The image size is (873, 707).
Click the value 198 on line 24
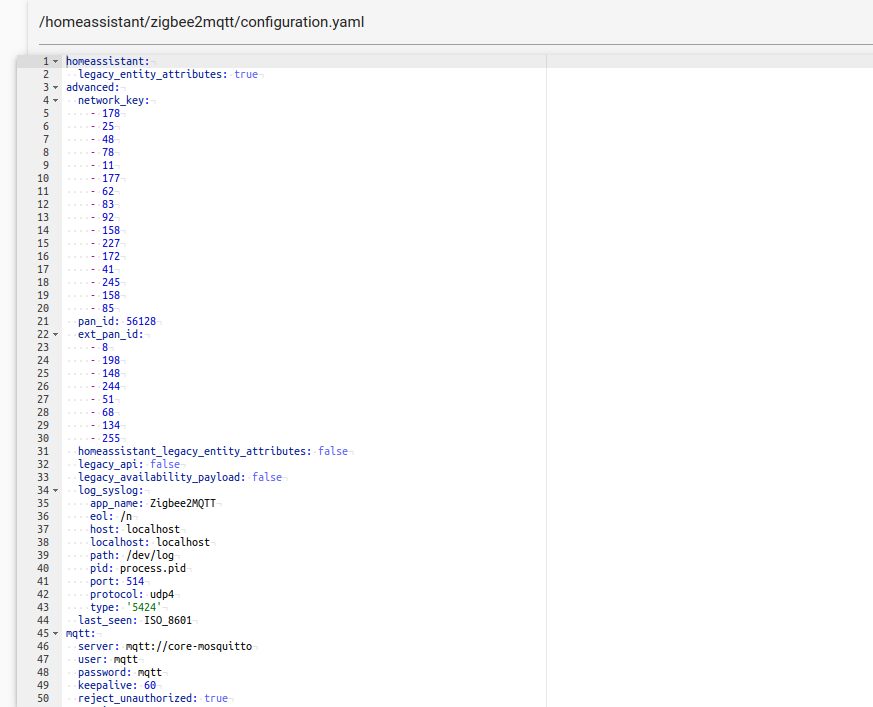coord(111,360)
